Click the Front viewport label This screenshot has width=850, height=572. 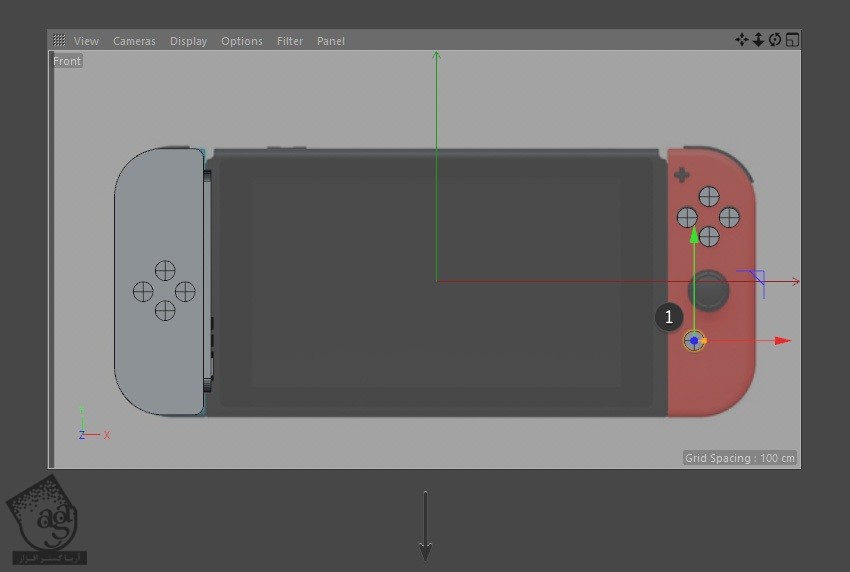point(67,61)
